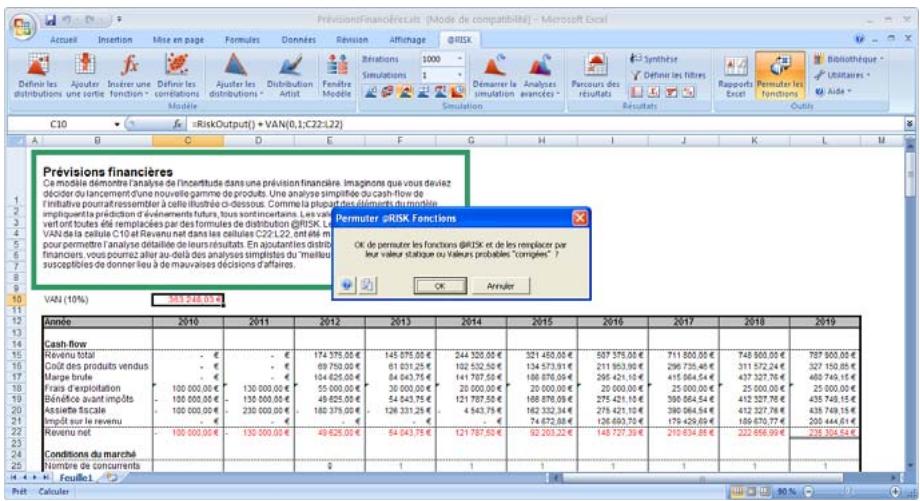
Task: Click Redo in quick access toolbar
Action: [x=90, y=20]
